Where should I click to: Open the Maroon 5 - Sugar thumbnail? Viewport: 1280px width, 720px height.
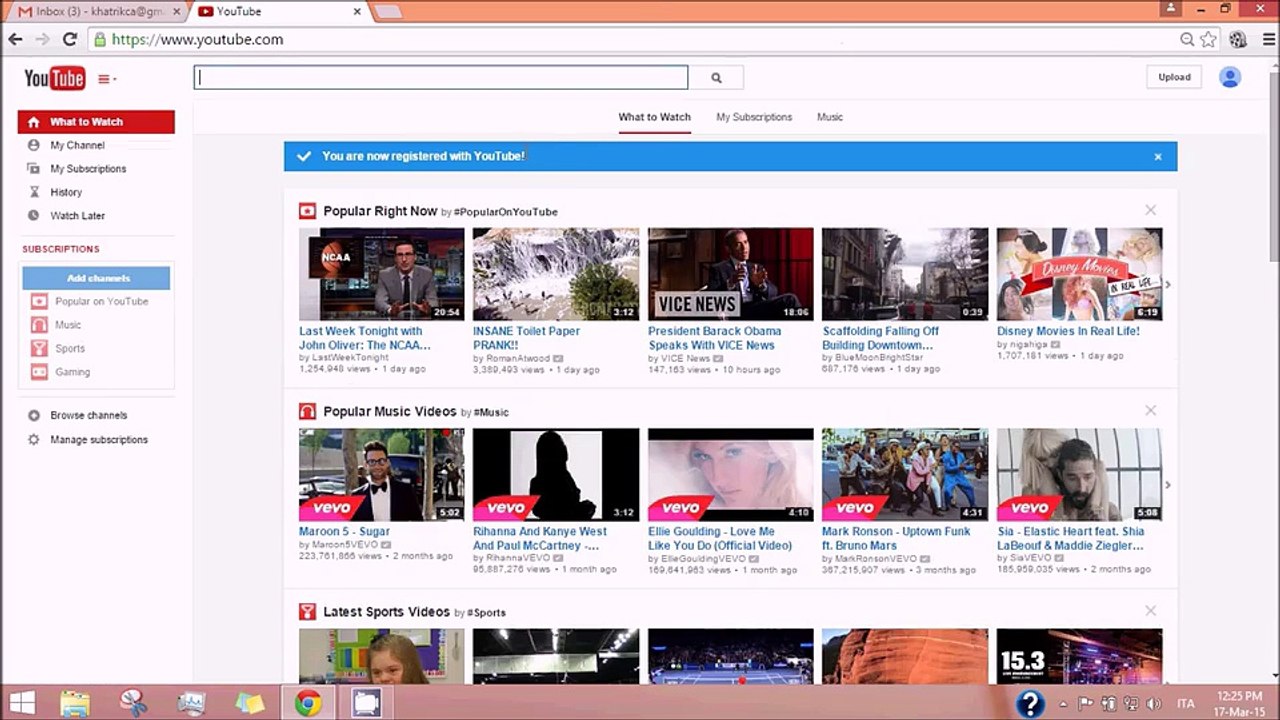(381, 474)
